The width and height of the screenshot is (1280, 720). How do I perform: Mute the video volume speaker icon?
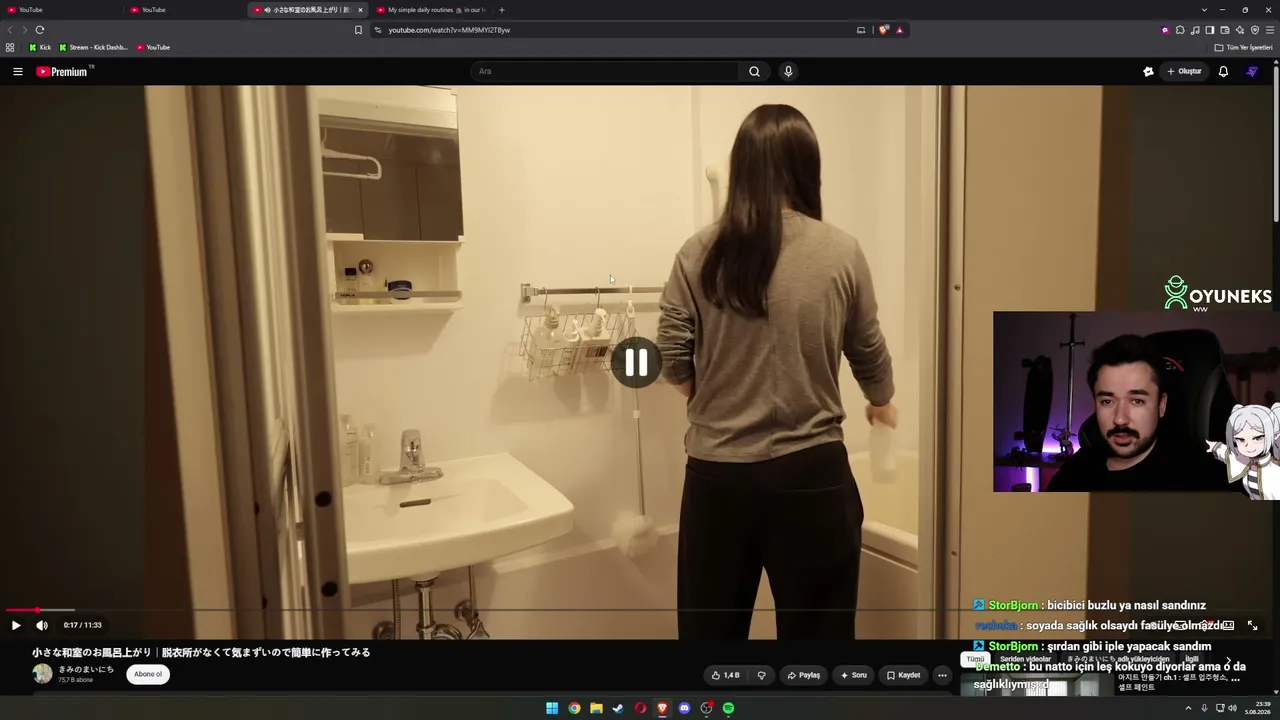coord(42,625)
